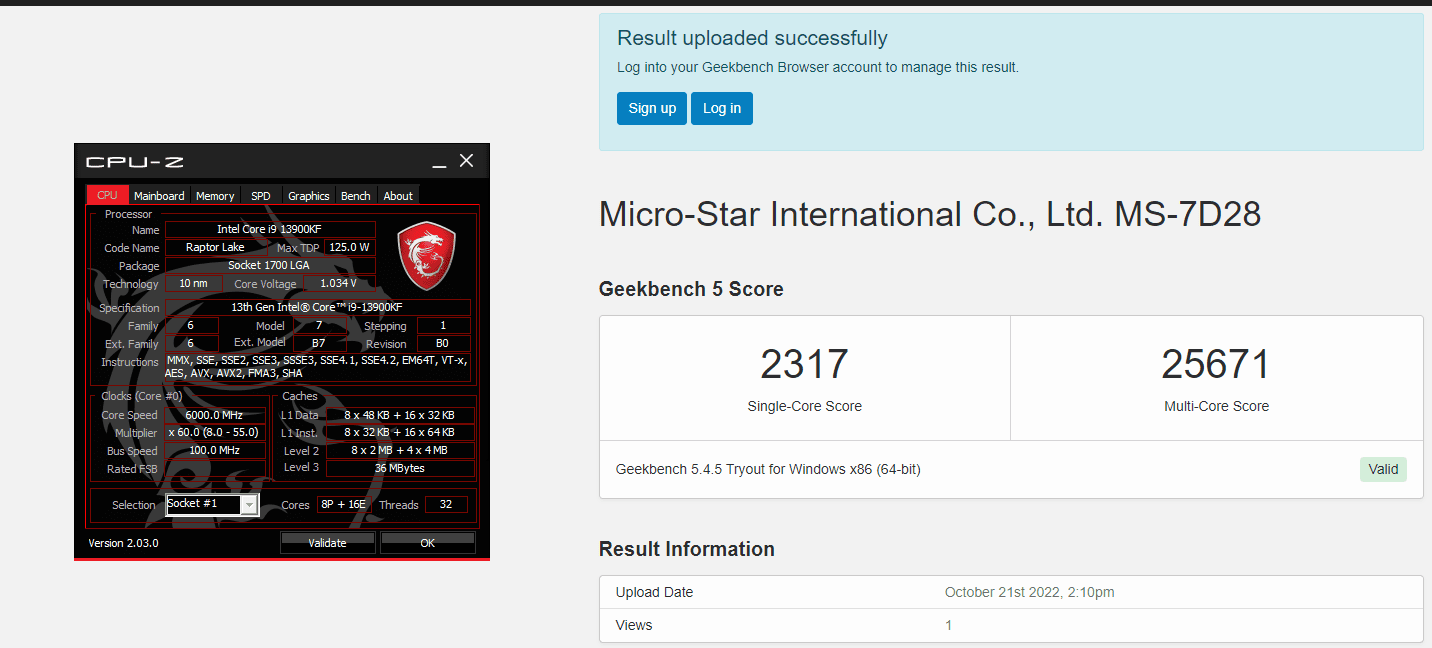Click the Socket 1700 LGA package value
This screenshot has height=648, width=1432.
(270, 265)
